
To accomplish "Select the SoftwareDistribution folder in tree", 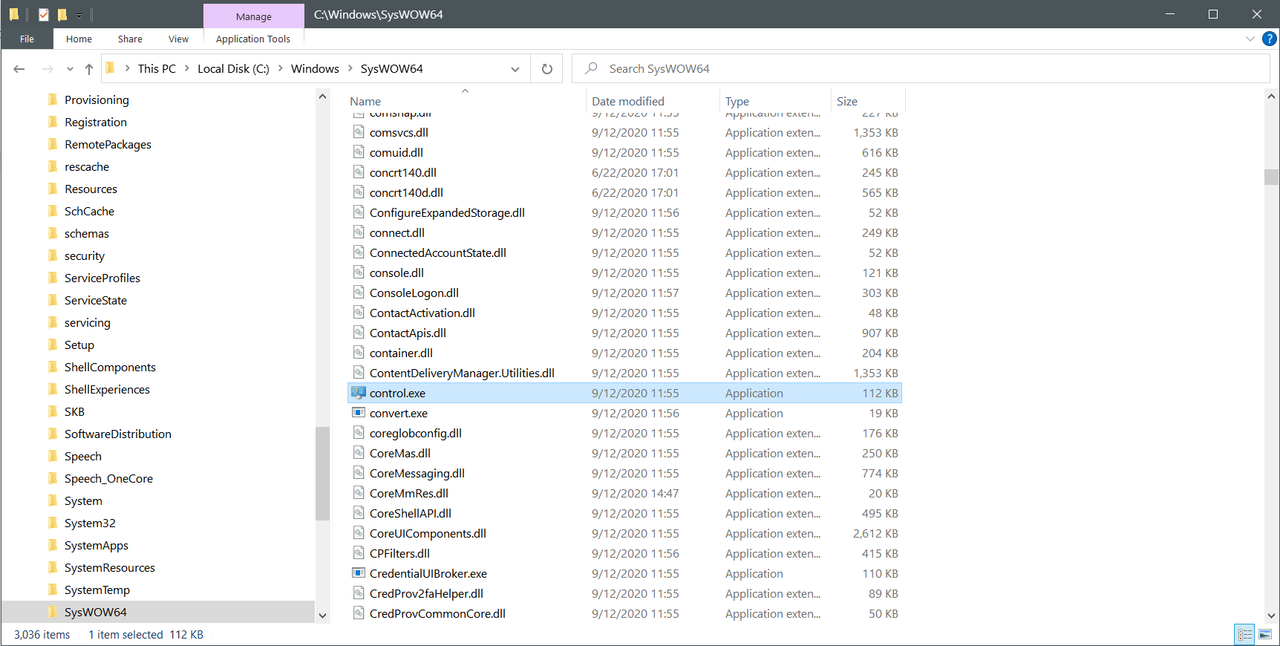I will click(118, 434).
